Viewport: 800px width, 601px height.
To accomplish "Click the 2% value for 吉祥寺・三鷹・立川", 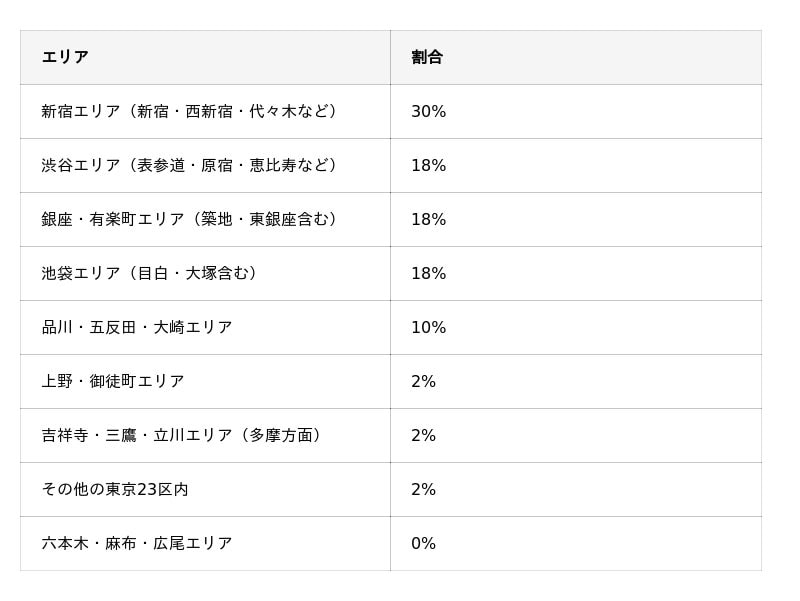I will [423, 436].
